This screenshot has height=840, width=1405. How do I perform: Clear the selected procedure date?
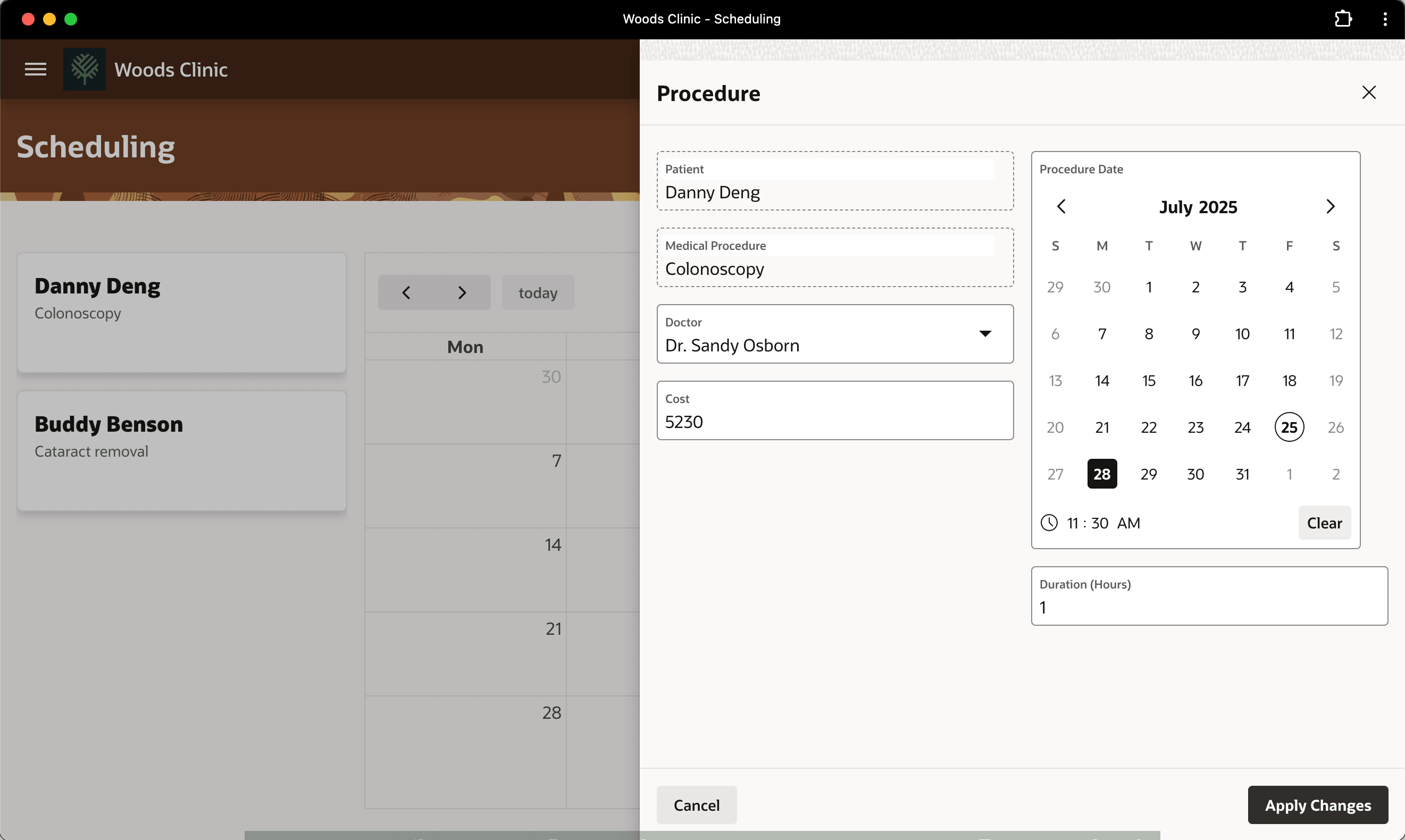[x=1324, y=523]
